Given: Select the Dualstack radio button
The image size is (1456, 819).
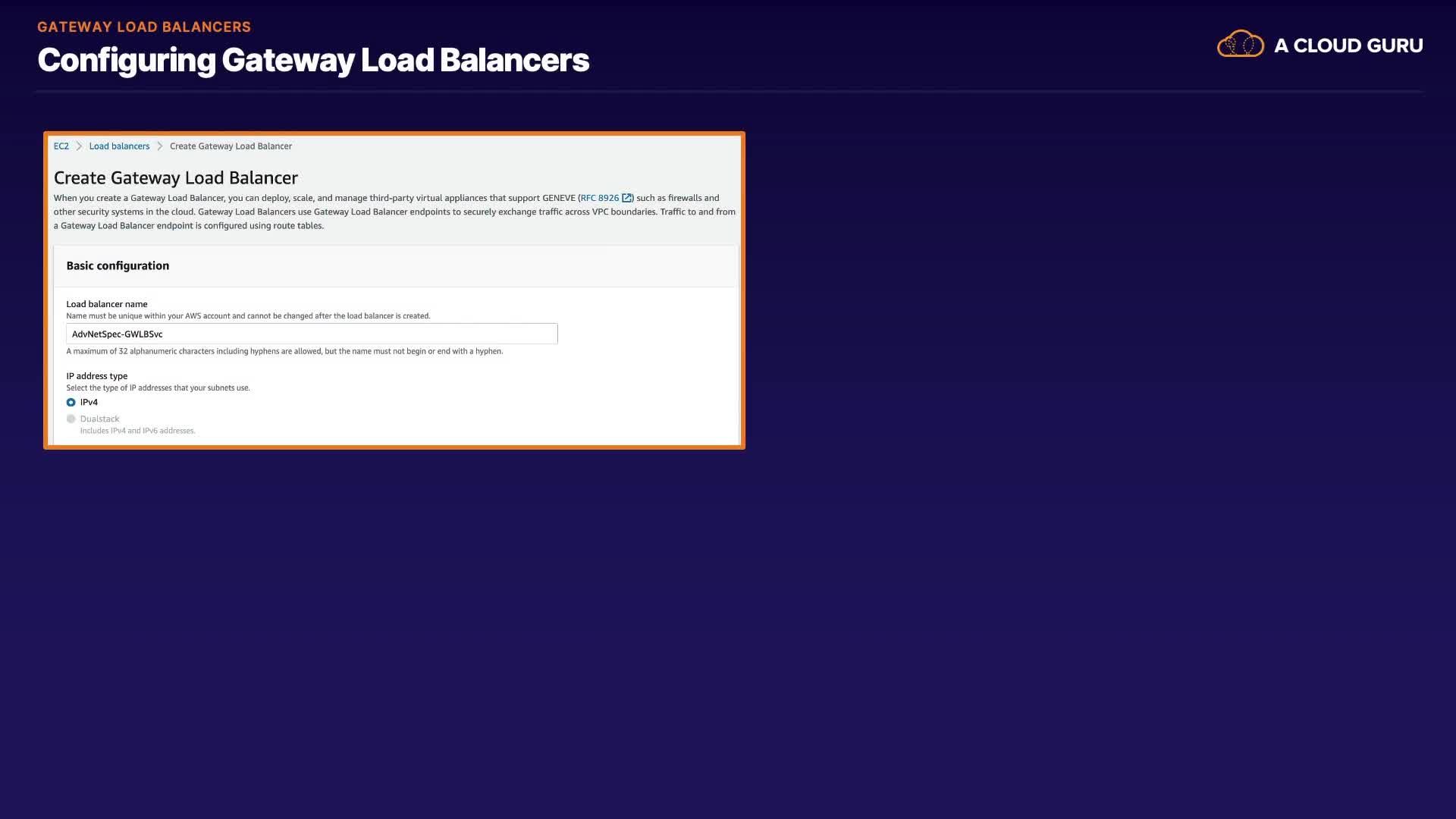Looking at the screenshot, I should (x=71, y=419).
